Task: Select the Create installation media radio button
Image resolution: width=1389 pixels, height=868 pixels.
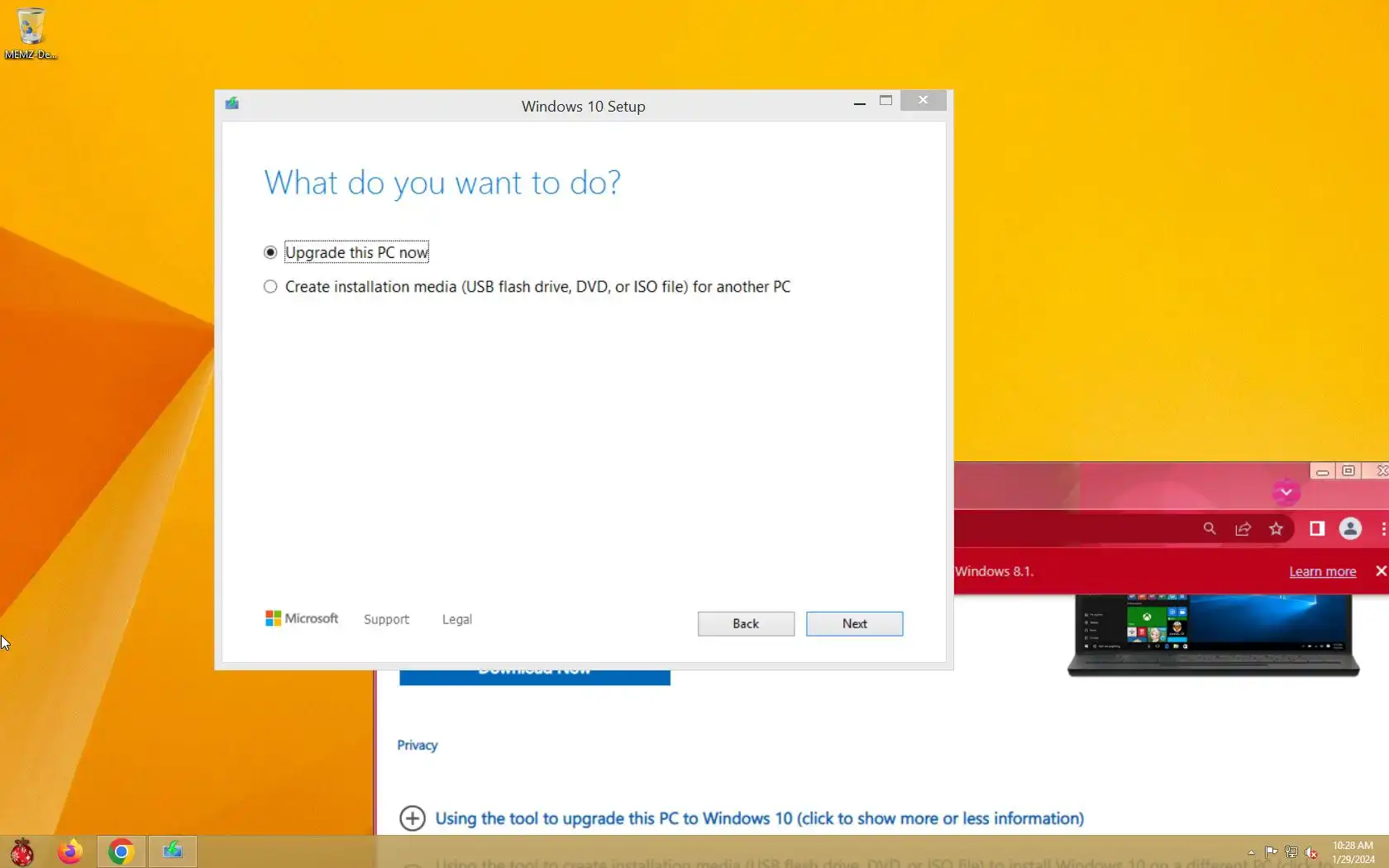Action: coord(270,287)
